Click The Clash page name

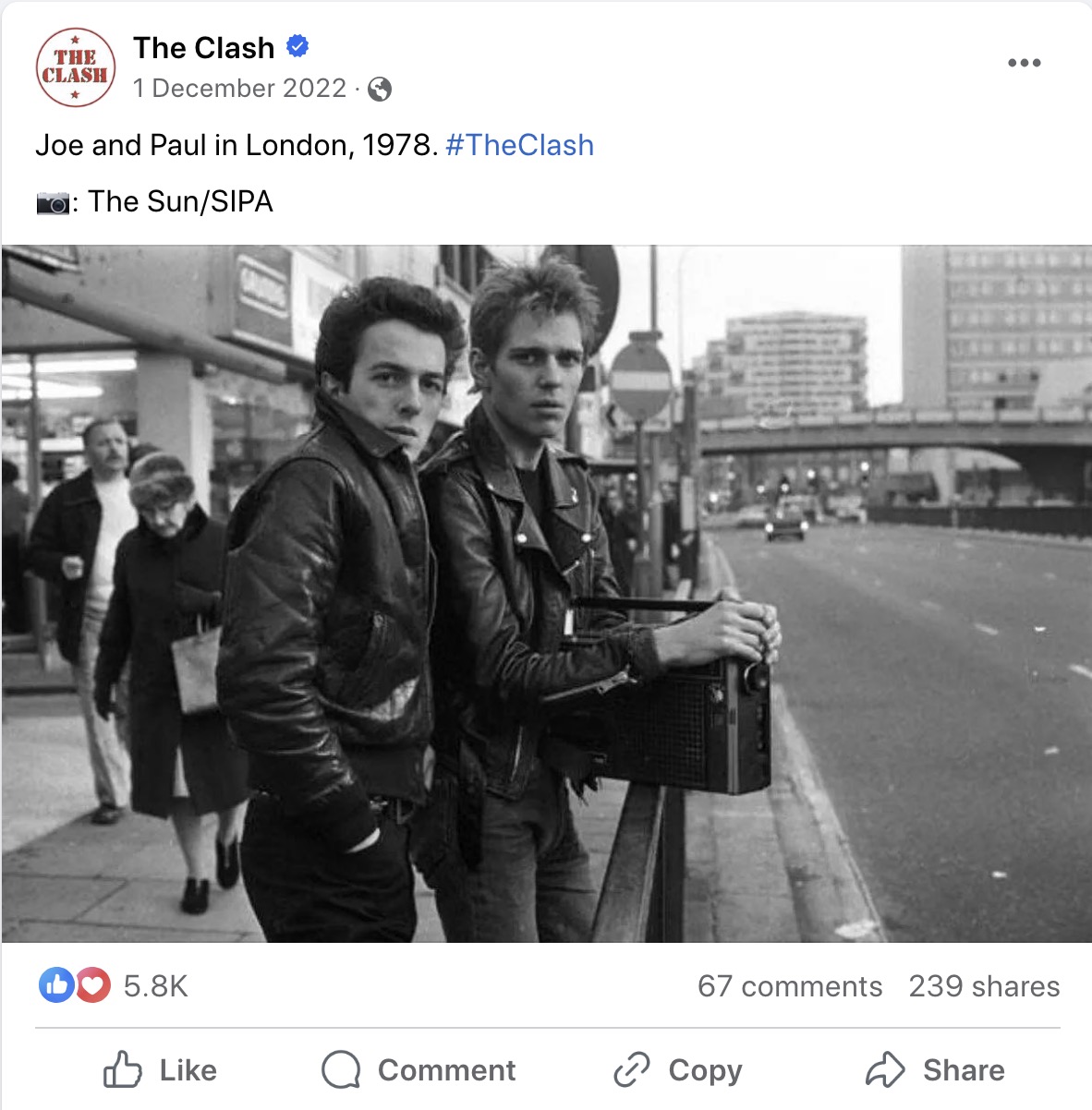coord(203,47)
